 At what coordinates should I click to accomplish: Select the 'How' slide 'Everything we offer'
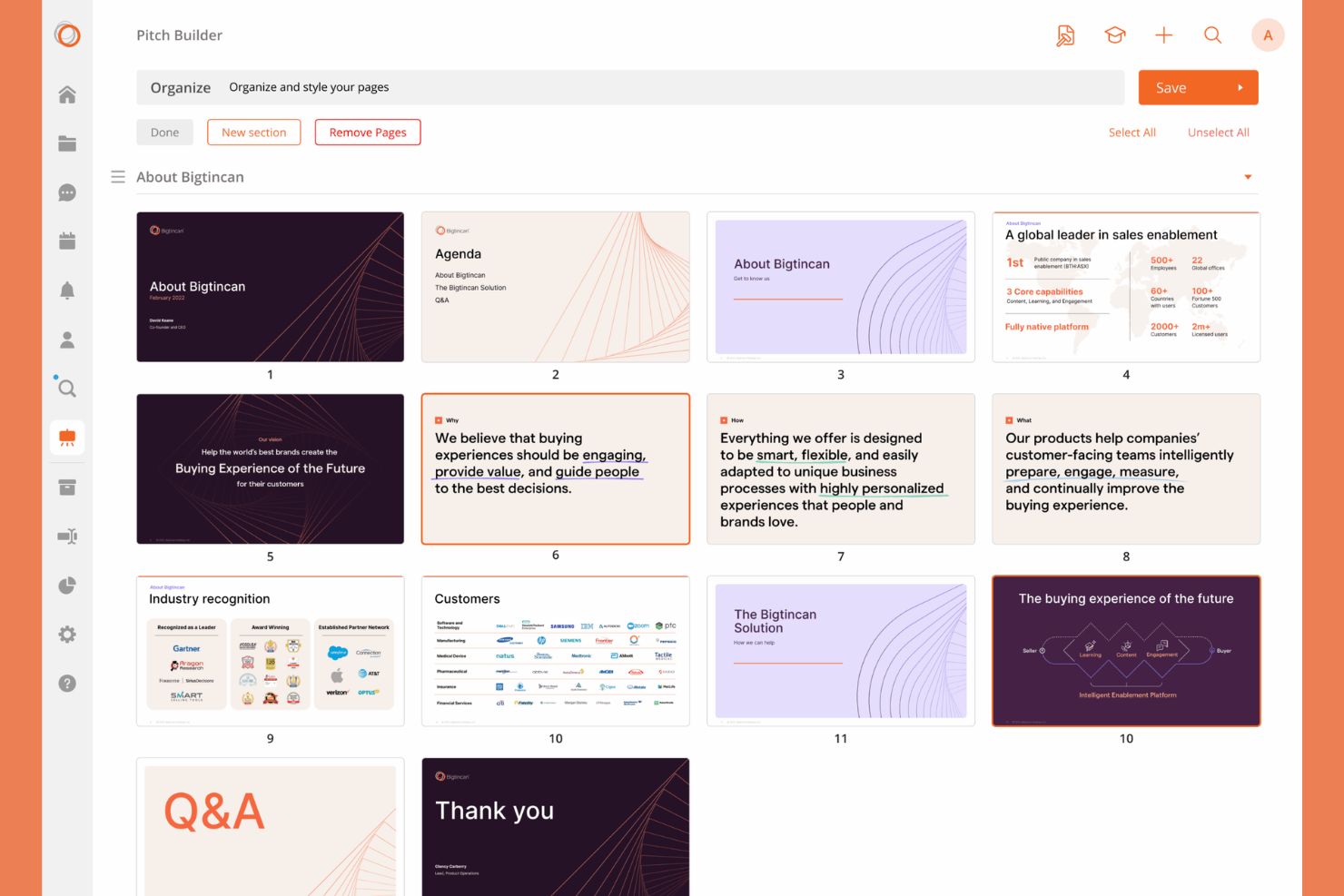click(841, 469)
